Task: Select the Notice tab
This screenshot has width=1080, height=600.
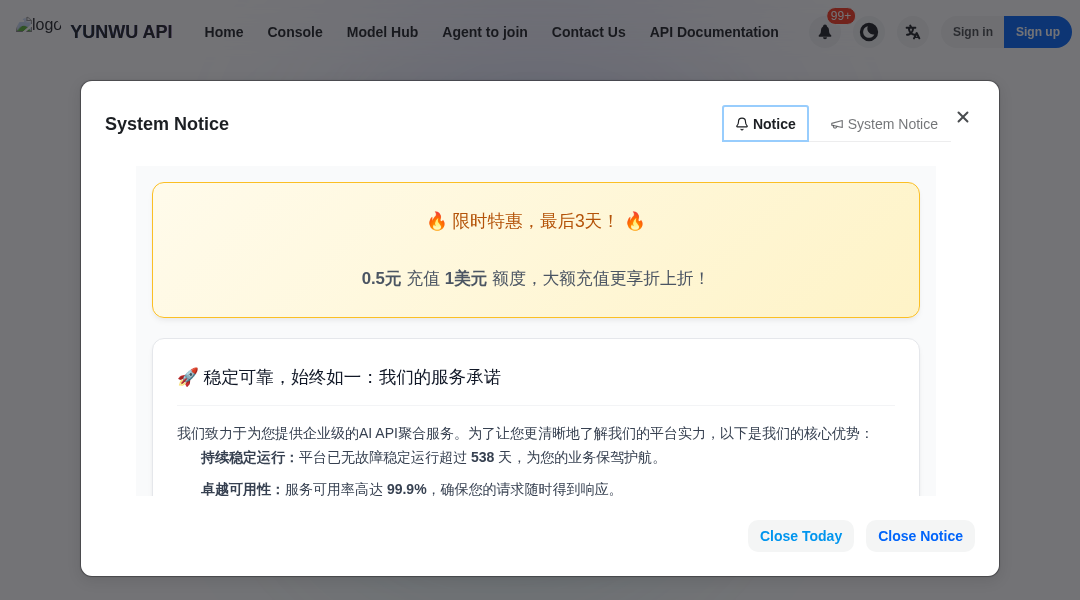Action: tap(765, 123)
